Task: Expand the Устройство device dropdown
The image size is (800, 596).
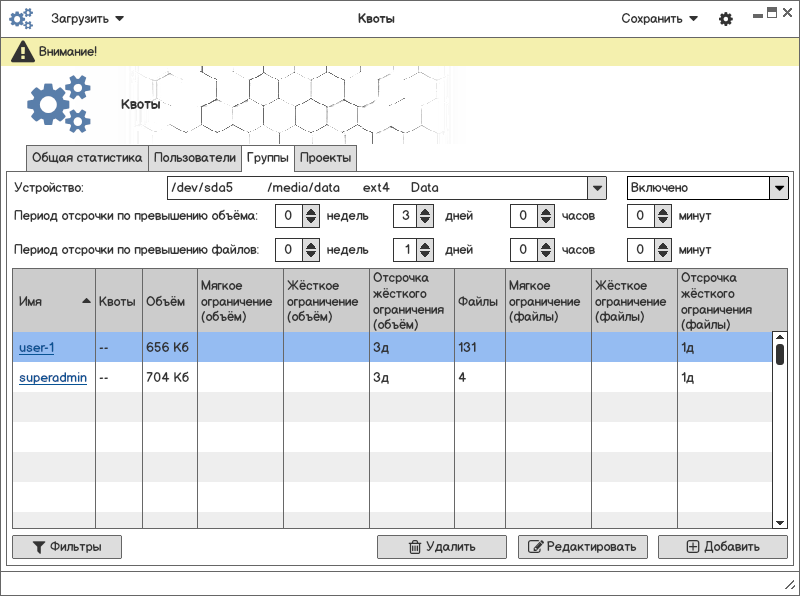Action: pos(596,188)
